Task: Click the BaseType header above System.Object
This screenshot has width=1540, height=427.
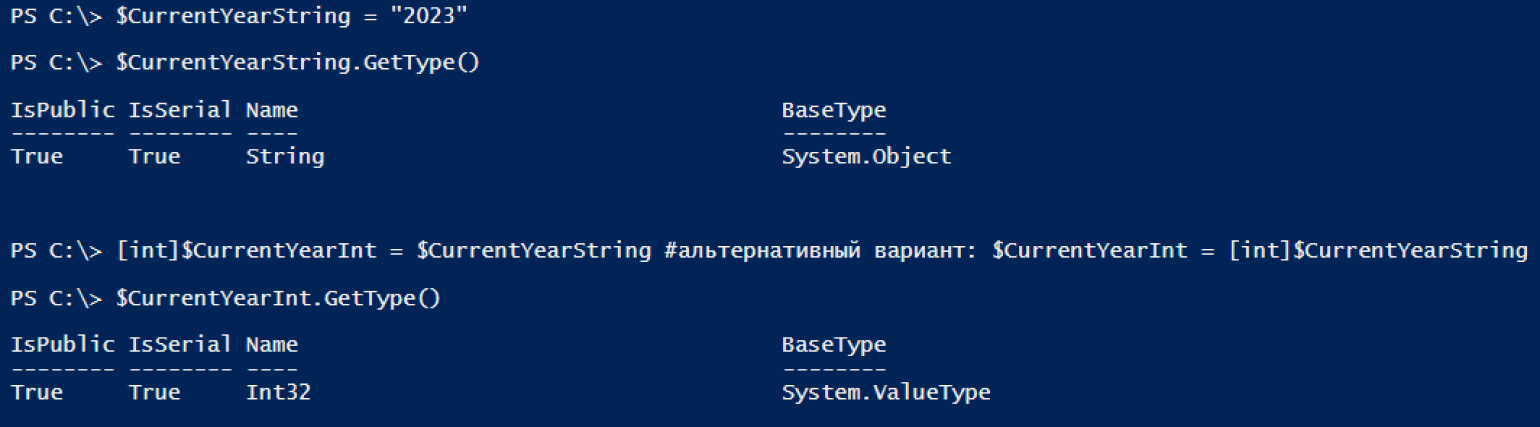Action: (833, 109)
